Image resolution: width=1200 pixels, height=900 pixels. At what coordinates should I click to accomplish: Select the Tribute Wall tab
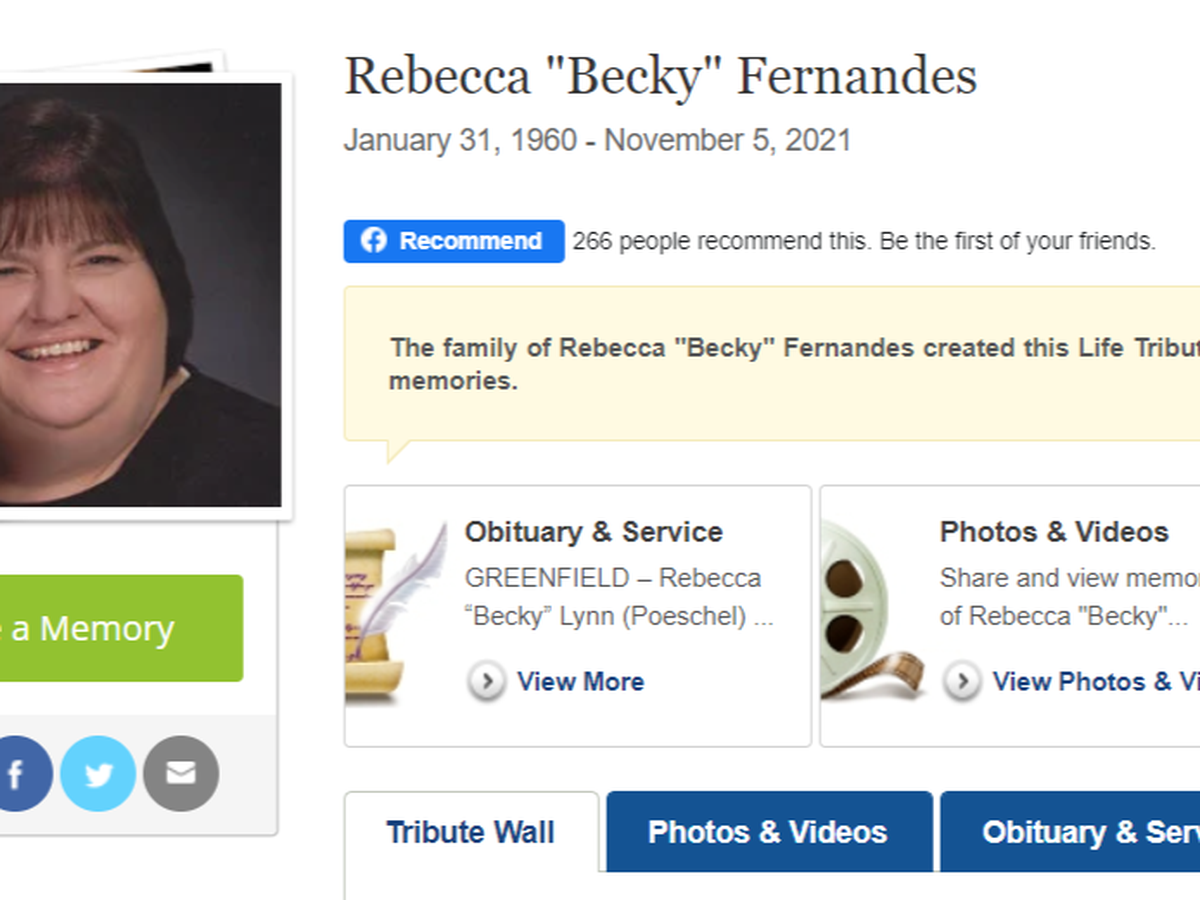click(x=470, y=832)
